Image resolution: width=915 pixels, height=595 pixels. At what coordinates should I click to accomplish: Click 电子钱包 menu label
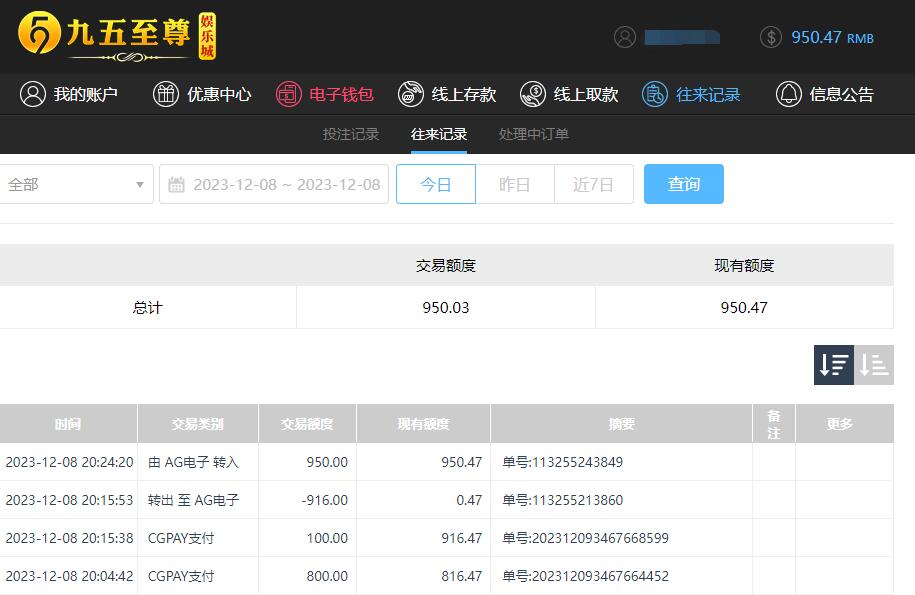341,94
